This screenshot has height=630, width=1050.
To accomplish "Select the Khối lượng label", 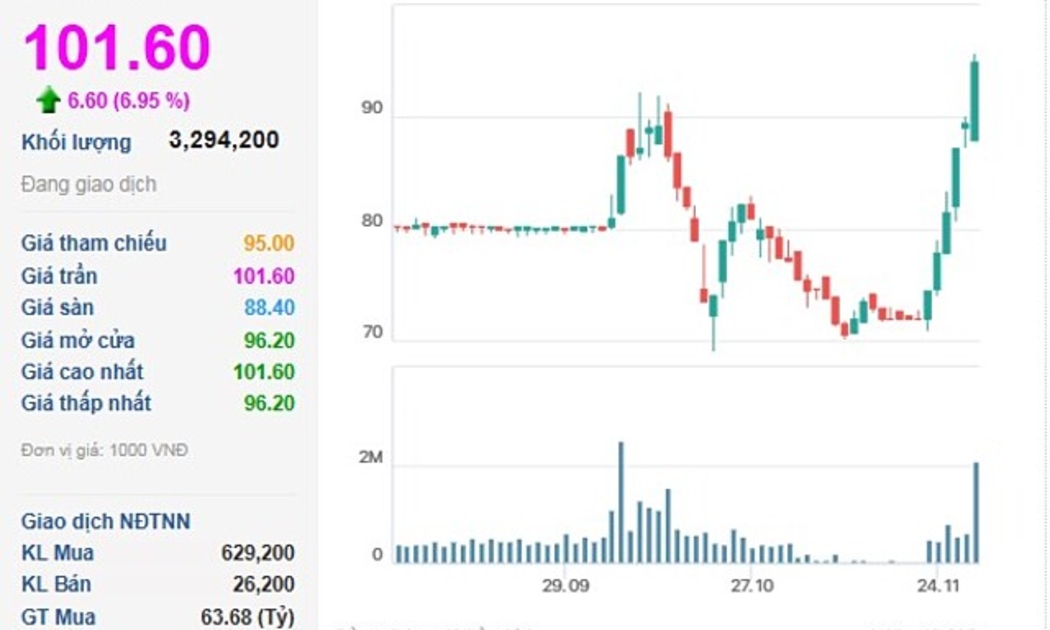I will 76,142.
